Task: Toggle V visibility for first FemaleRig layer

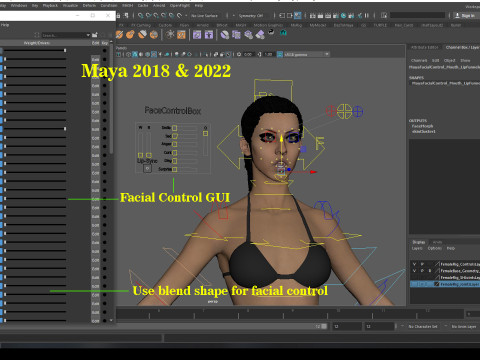Action: [415, 264]
